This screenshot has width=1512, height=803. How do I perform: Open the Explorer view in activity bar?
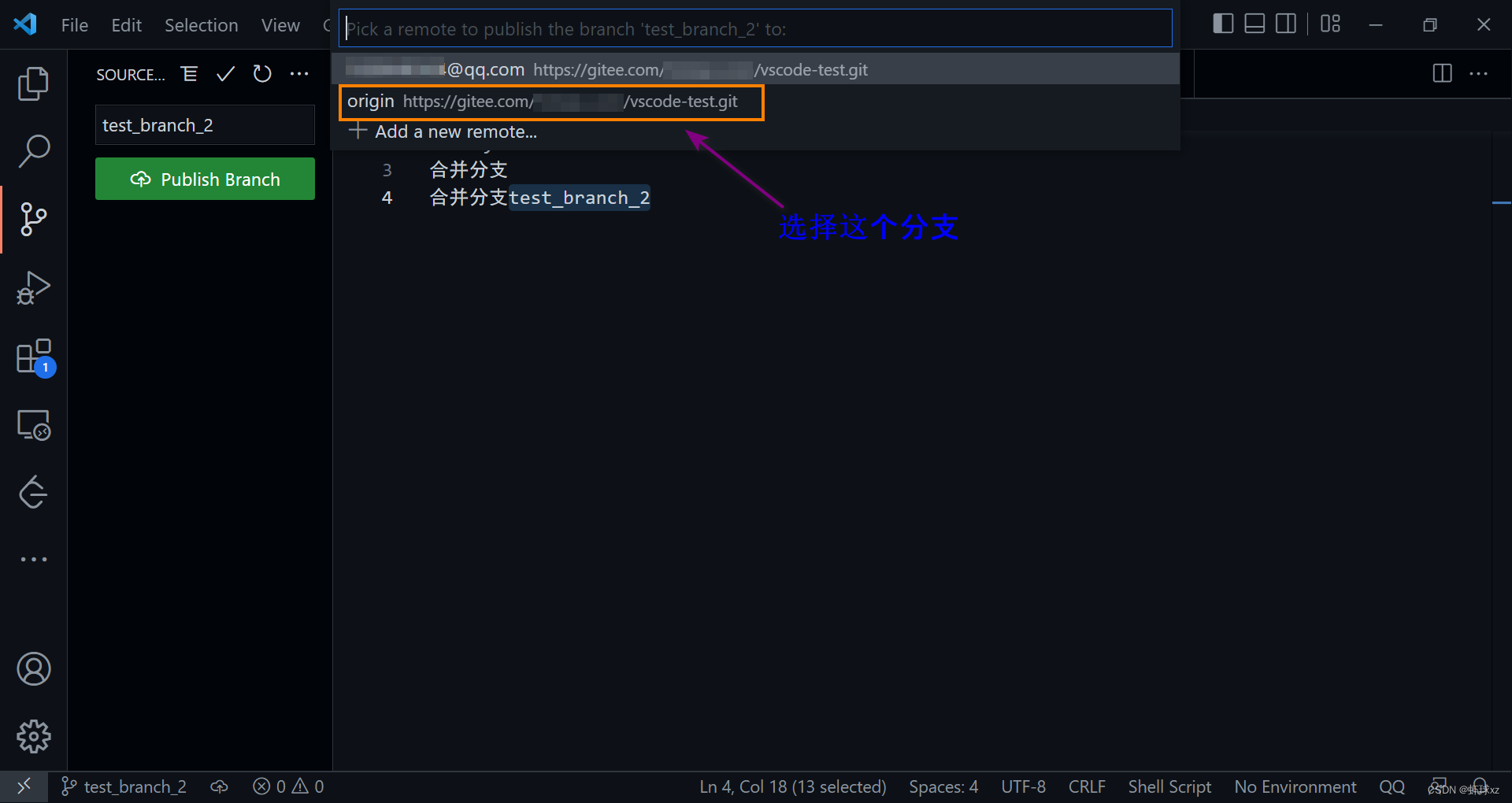pos(33,83)
